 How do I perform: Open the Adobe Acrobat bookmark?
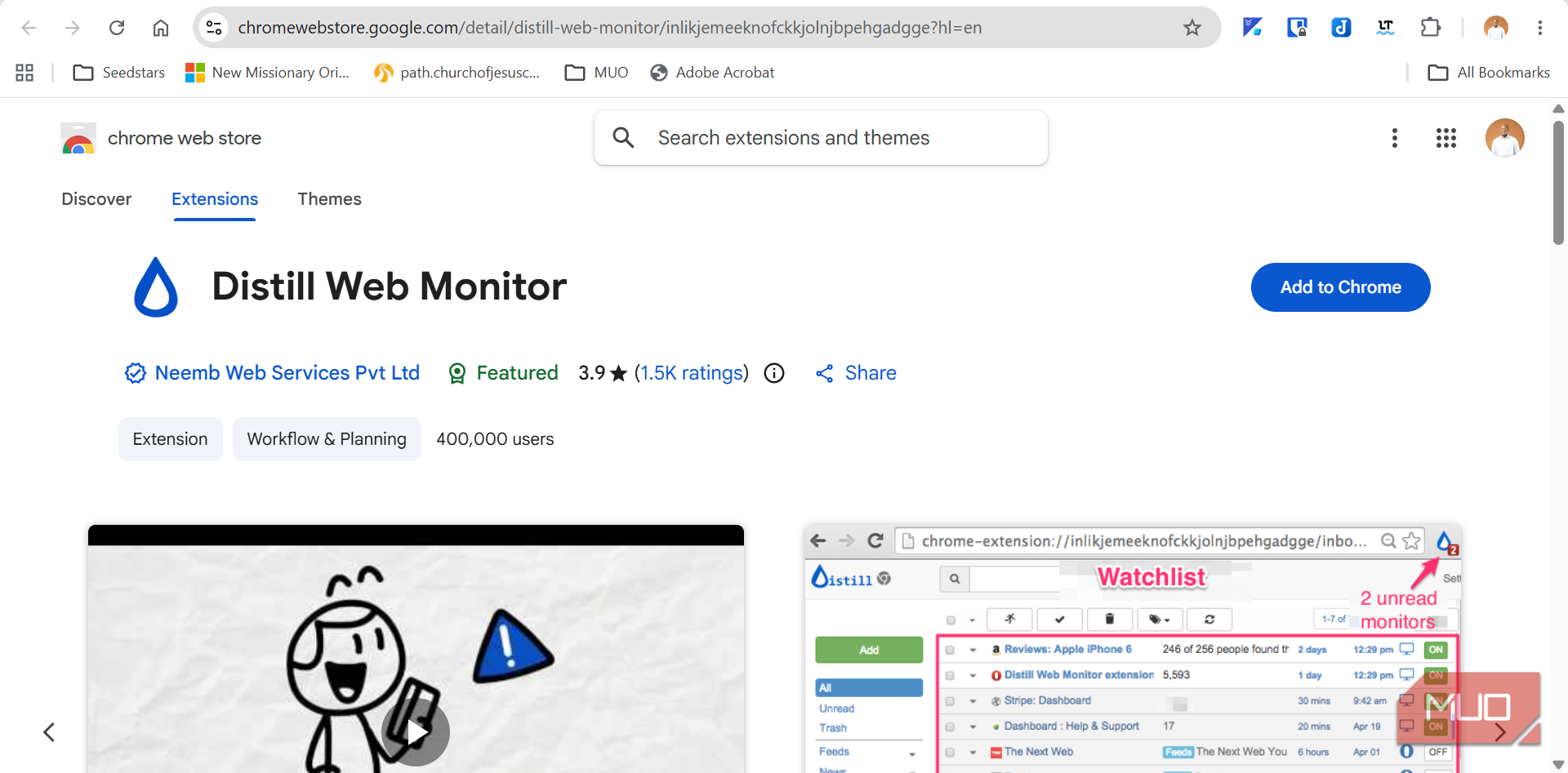(712, 73)
